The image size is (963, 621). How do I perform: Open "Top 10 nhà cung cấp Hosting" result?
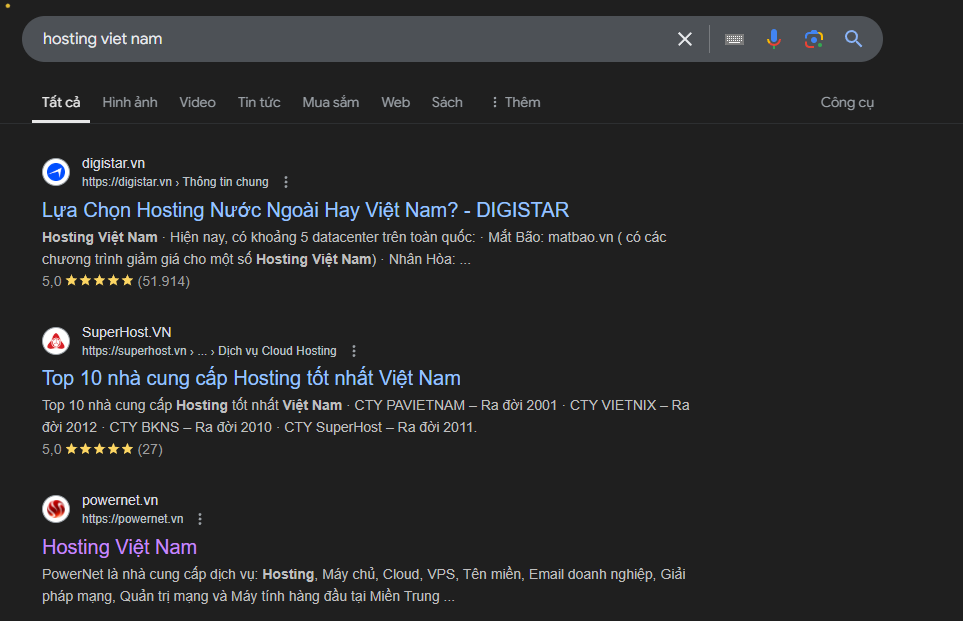251,378
